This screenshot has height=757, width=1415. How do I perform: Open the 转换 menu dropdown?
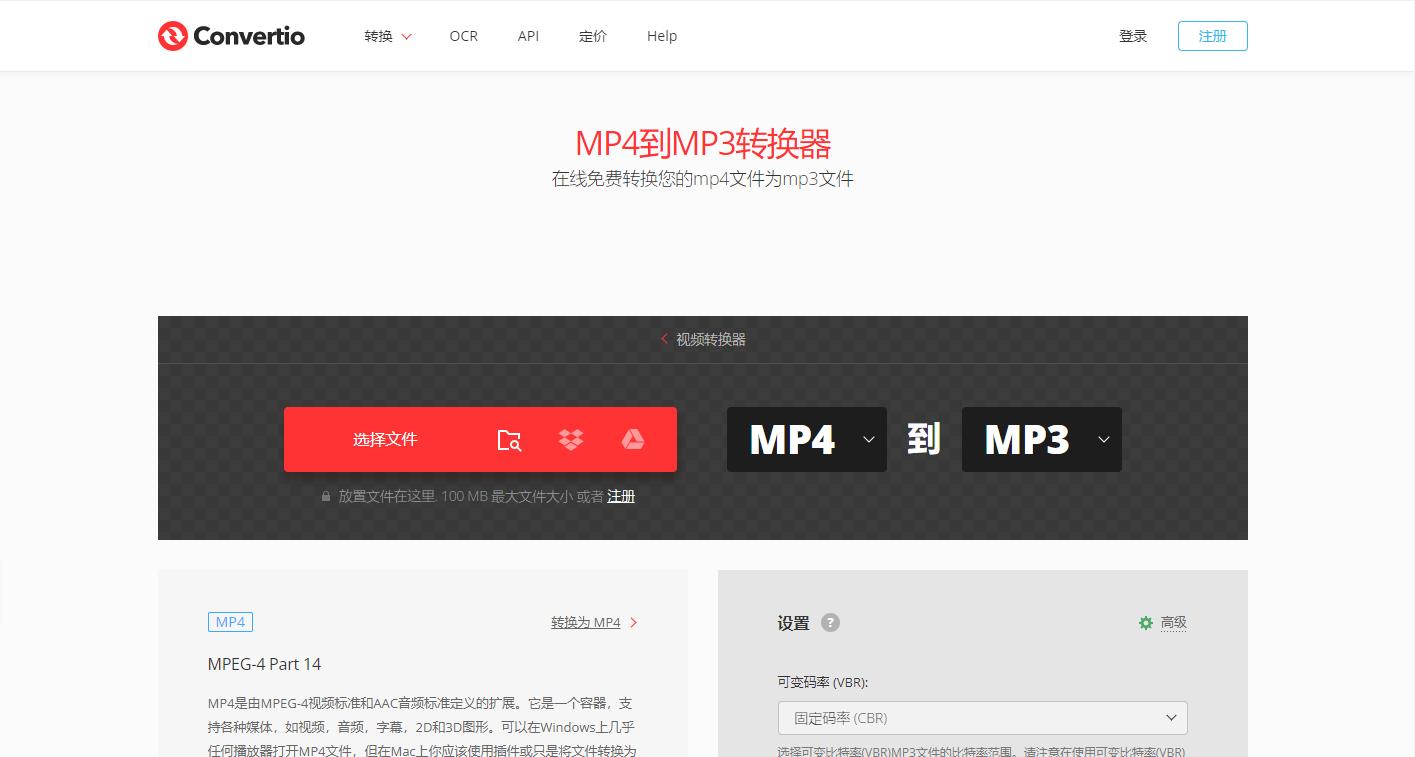click(388, 36)
